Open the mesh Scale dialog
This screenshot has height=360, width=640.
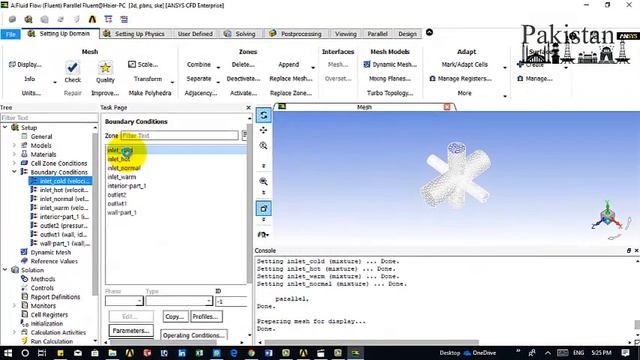[x=143, y=64]
